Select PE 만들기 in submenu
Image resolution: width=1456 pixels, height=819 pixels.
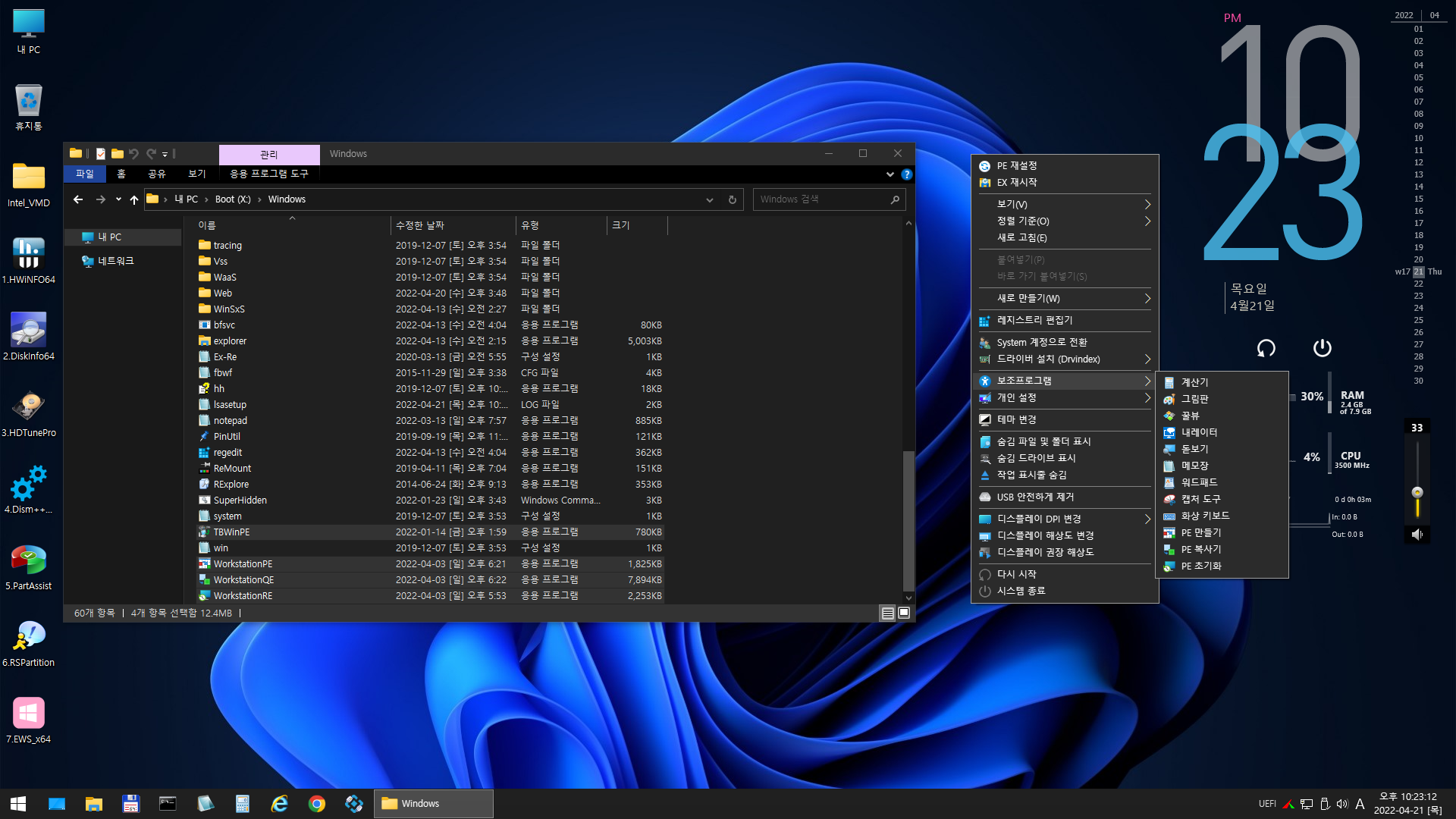tap(1222, 532)
